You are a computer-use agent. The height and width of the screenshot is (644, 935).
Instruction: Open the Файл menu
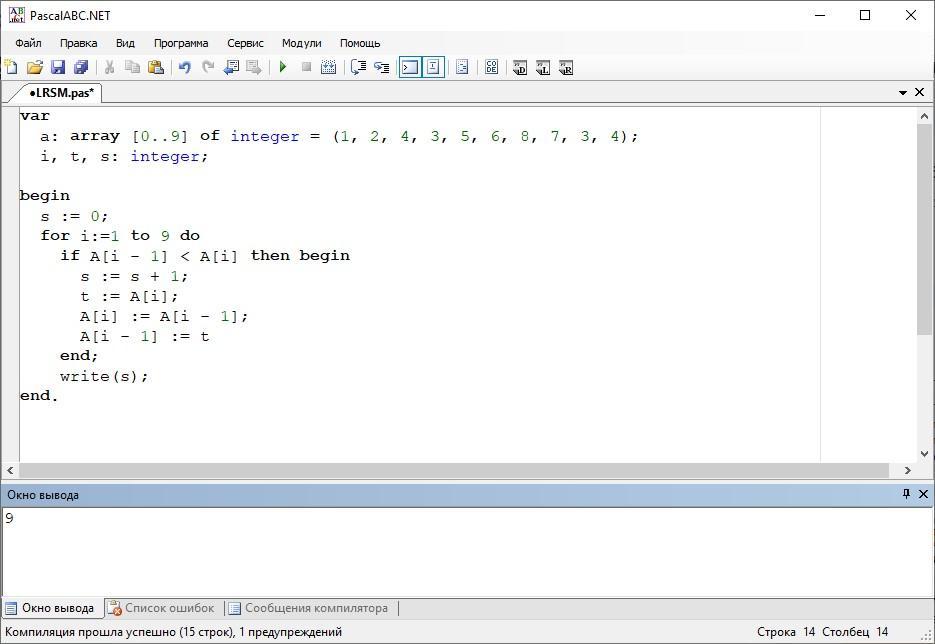point(28,43)
